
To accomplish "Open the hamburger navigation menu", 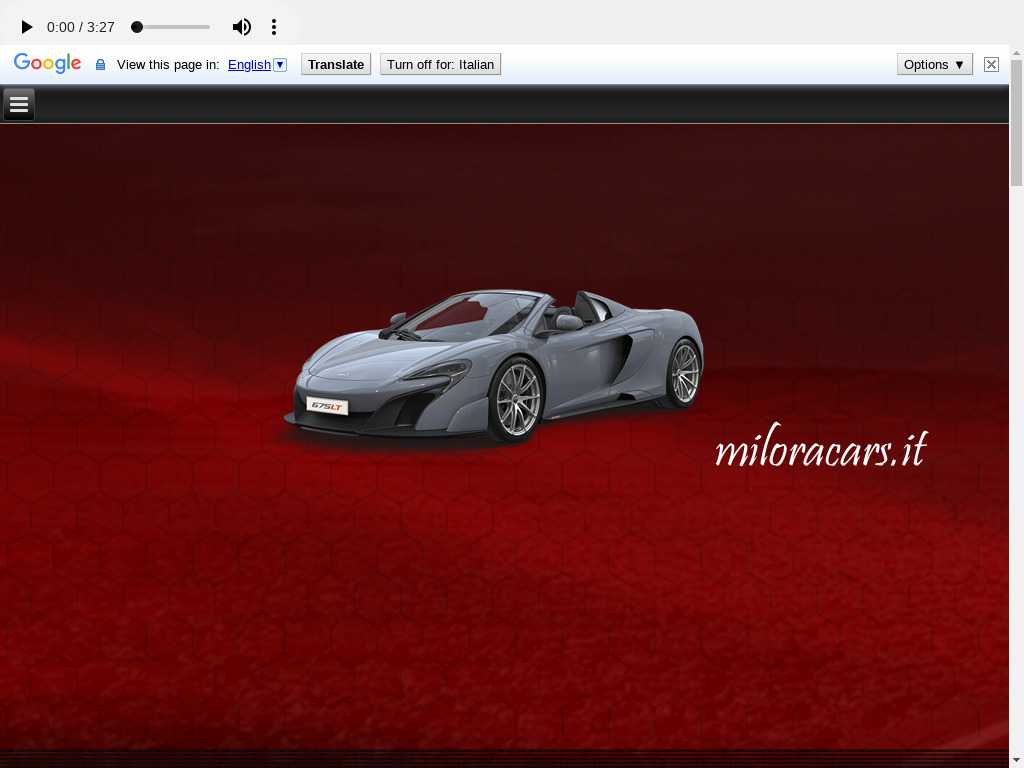I will (x=19, y=104).
